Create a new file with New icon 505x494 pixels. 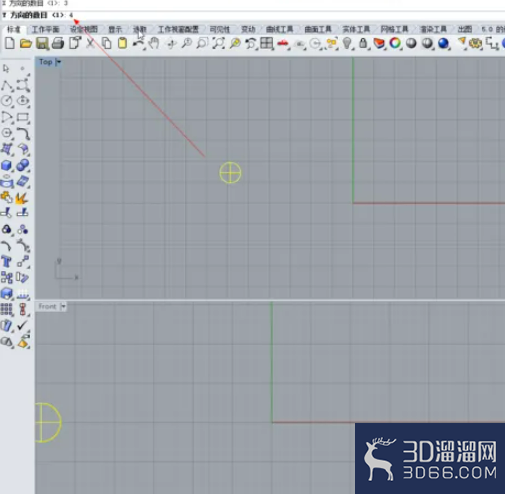point(10,43)
